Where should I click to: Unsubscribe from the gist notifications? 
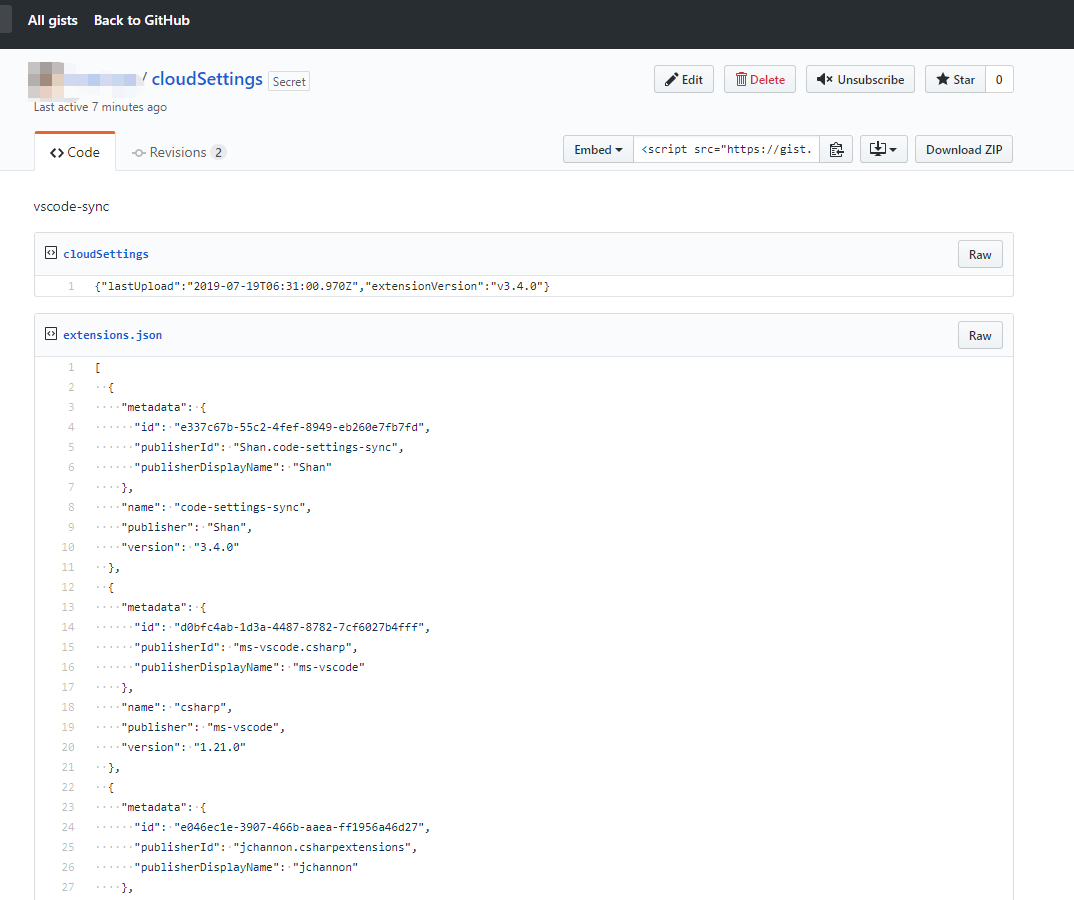coord(860,80)
